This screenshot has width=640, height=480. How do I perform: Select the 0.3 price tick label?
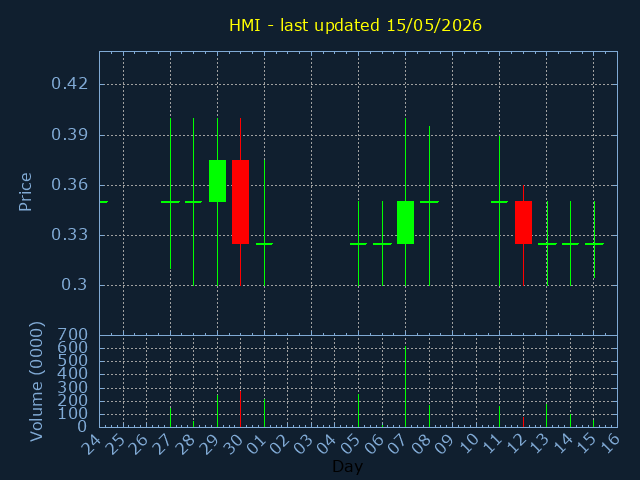74,284
